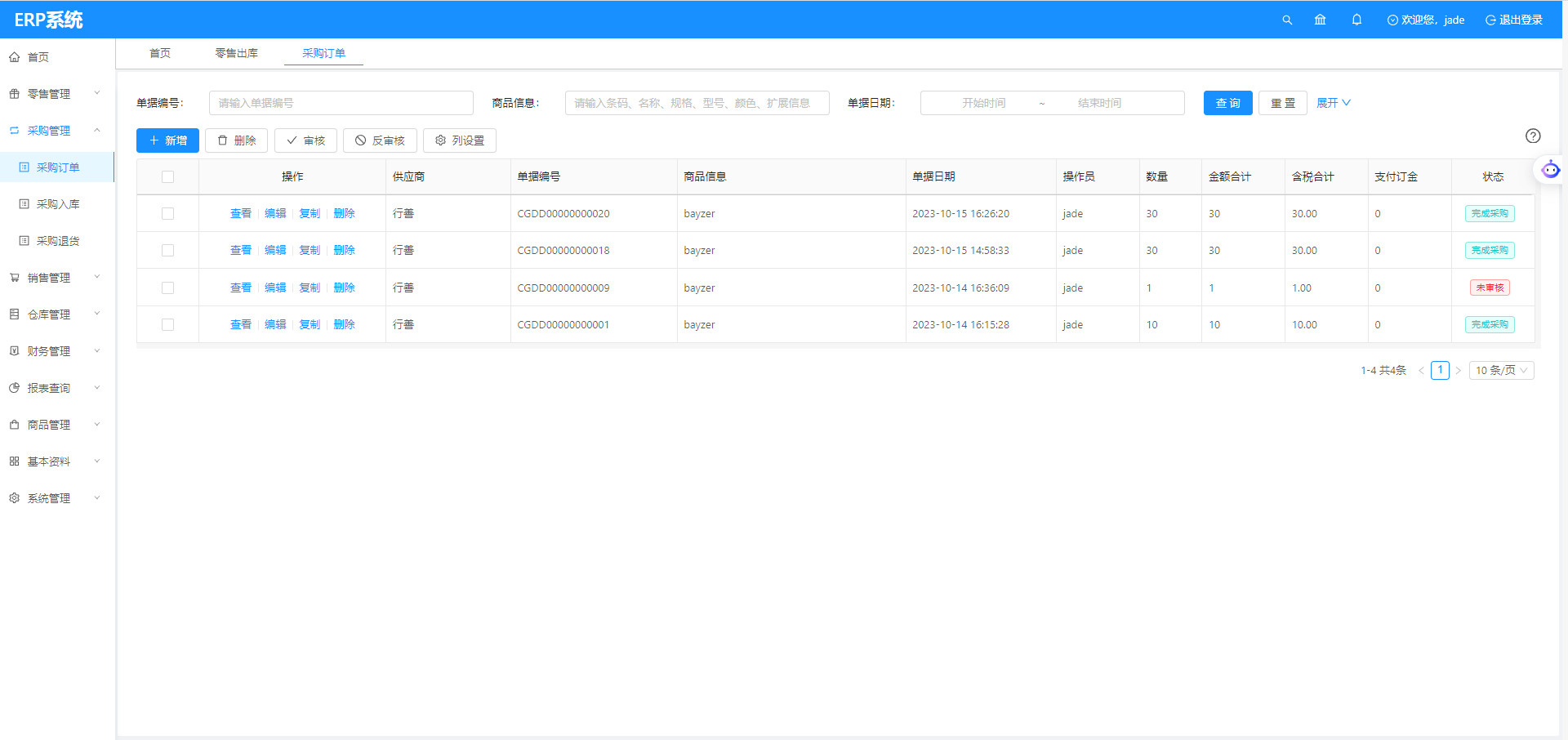Screen dimensions: 1568x740
Task: Open notifications bell icon
Action: 1356,20
